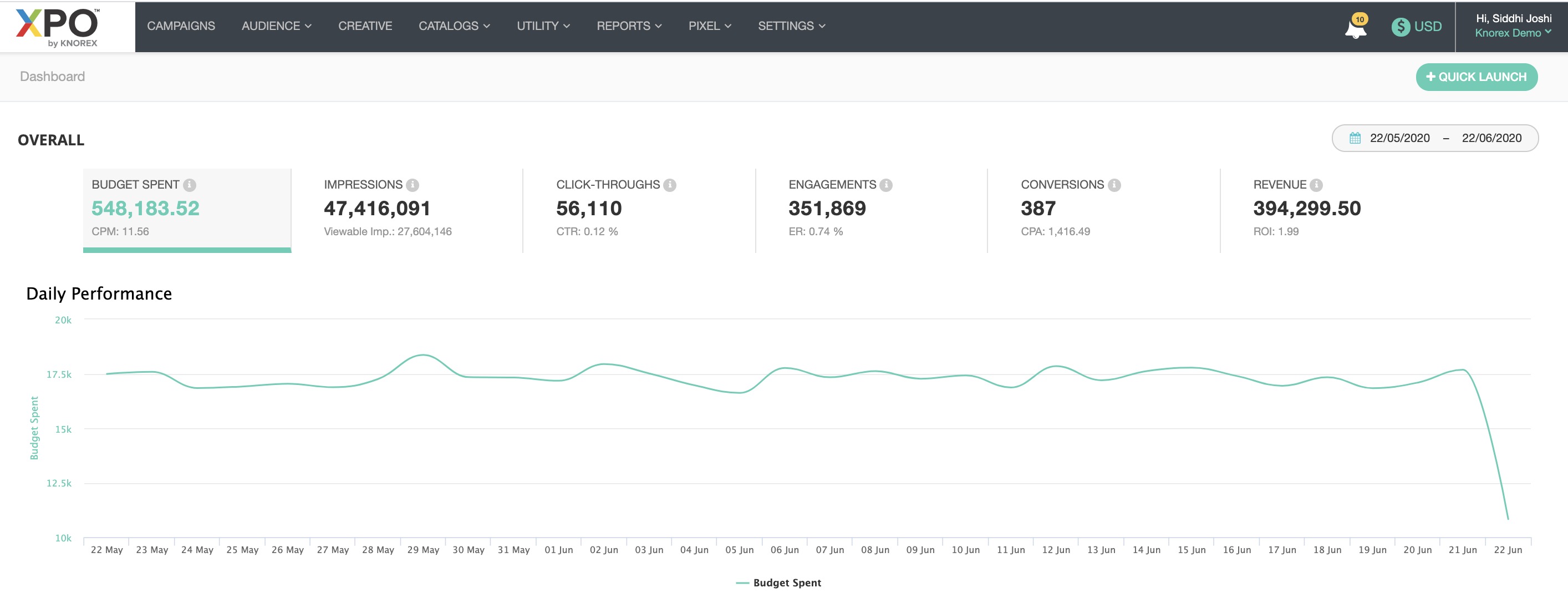
Task: Expand the Audience dropdown menu
Action: click(x=276, y=26)
